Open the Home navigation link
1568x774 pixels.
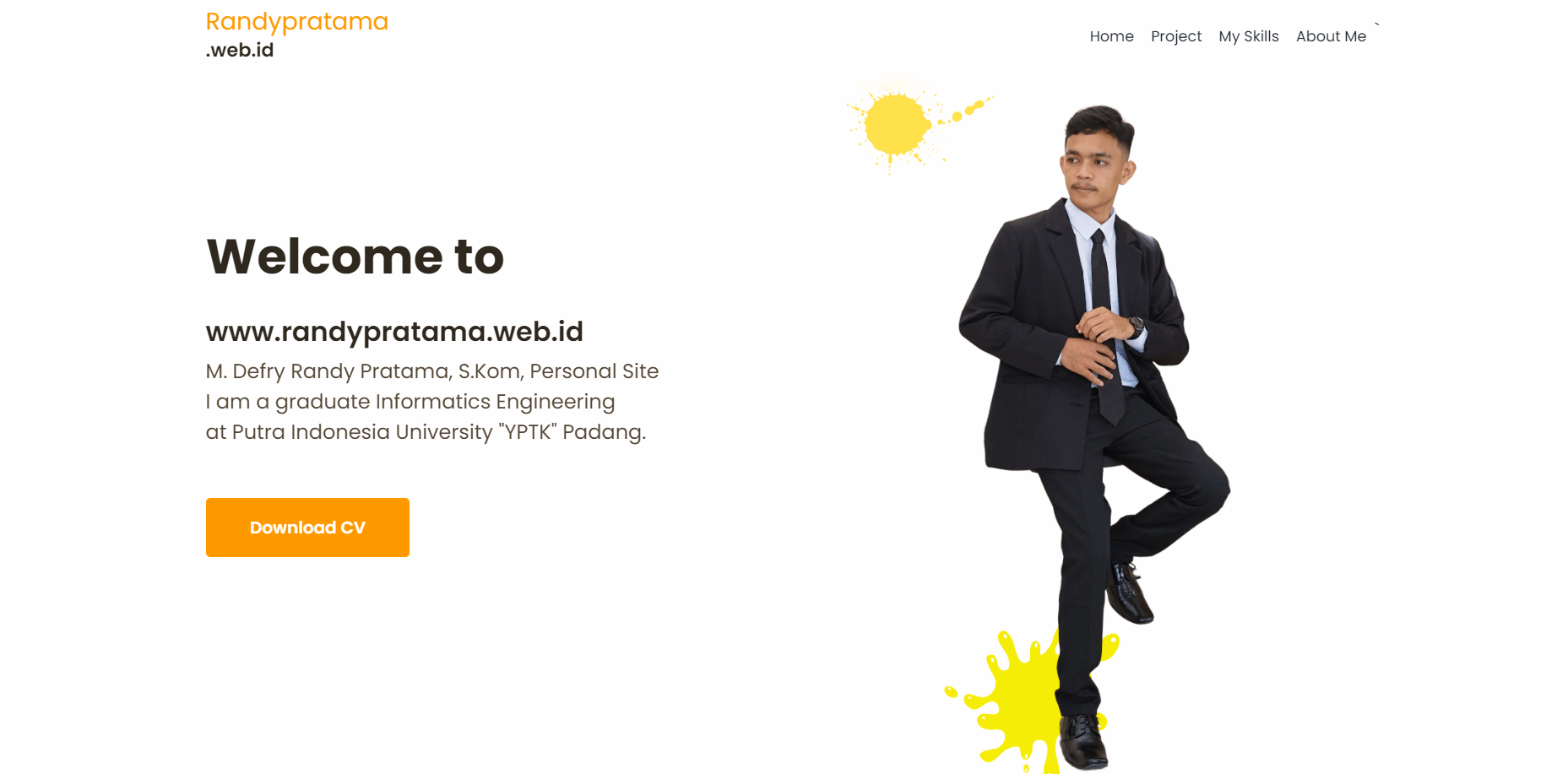(x=1111, y=36)
